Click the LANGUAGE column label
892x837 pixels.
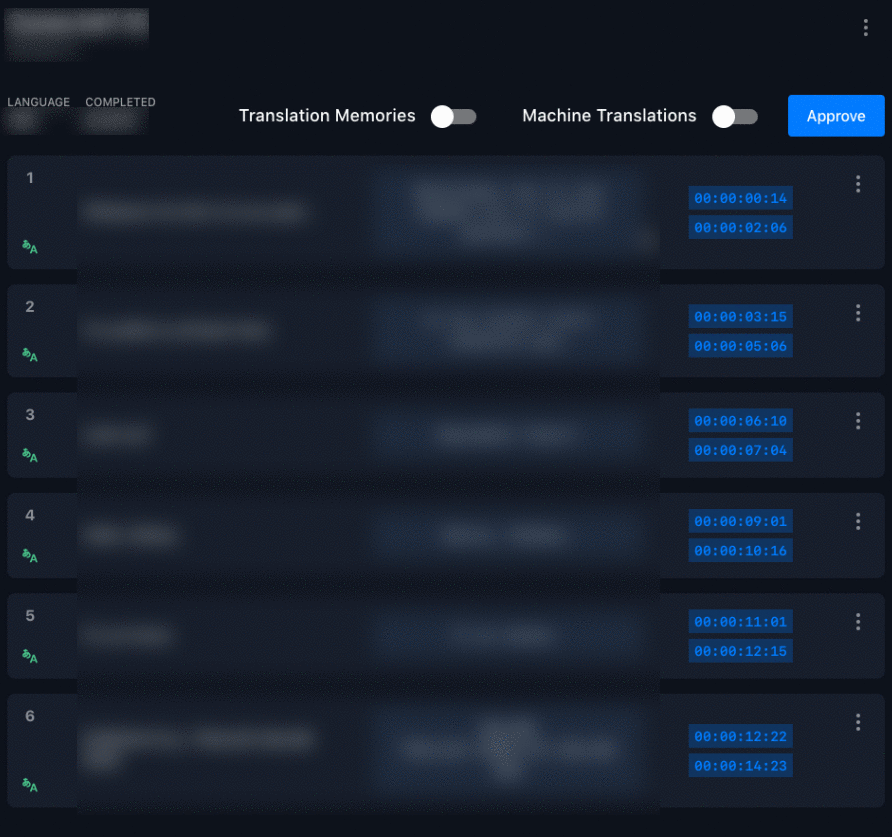(x=39, y=102)
